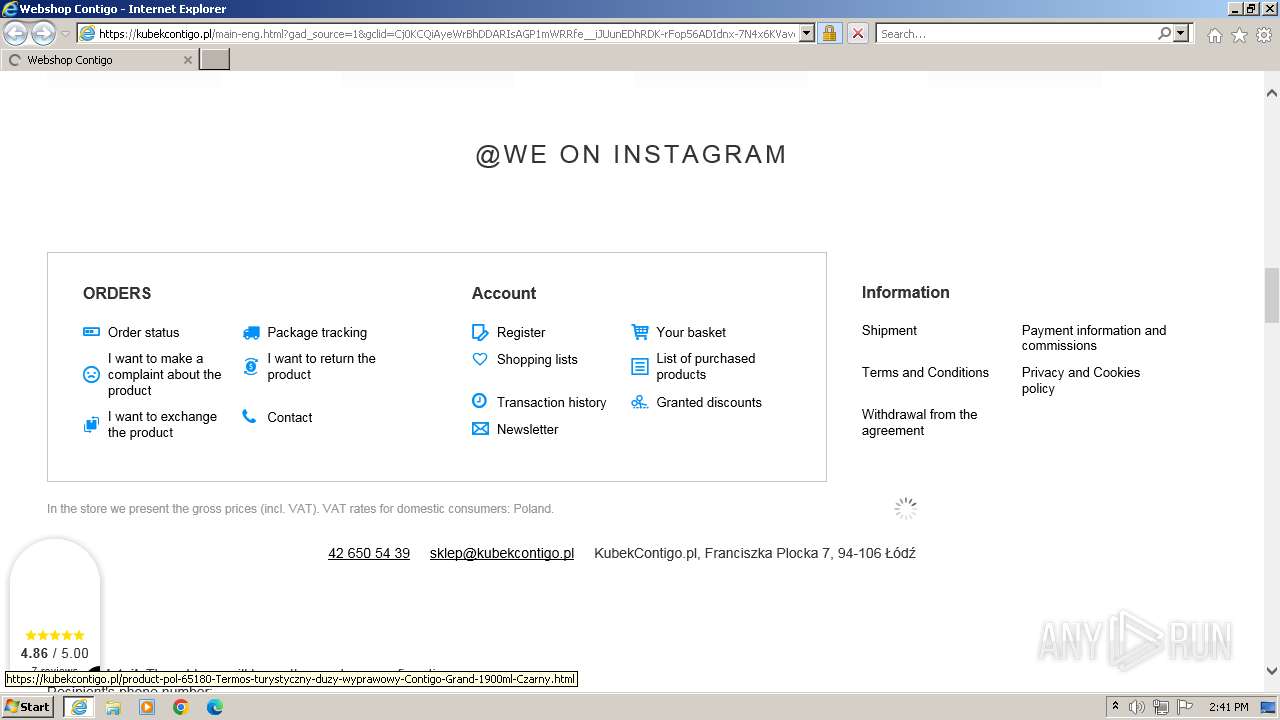Expand the address bar history dropdown
Image resolution: width=1280 pixels, height=720 pixels.
click(x=807, y=33)
